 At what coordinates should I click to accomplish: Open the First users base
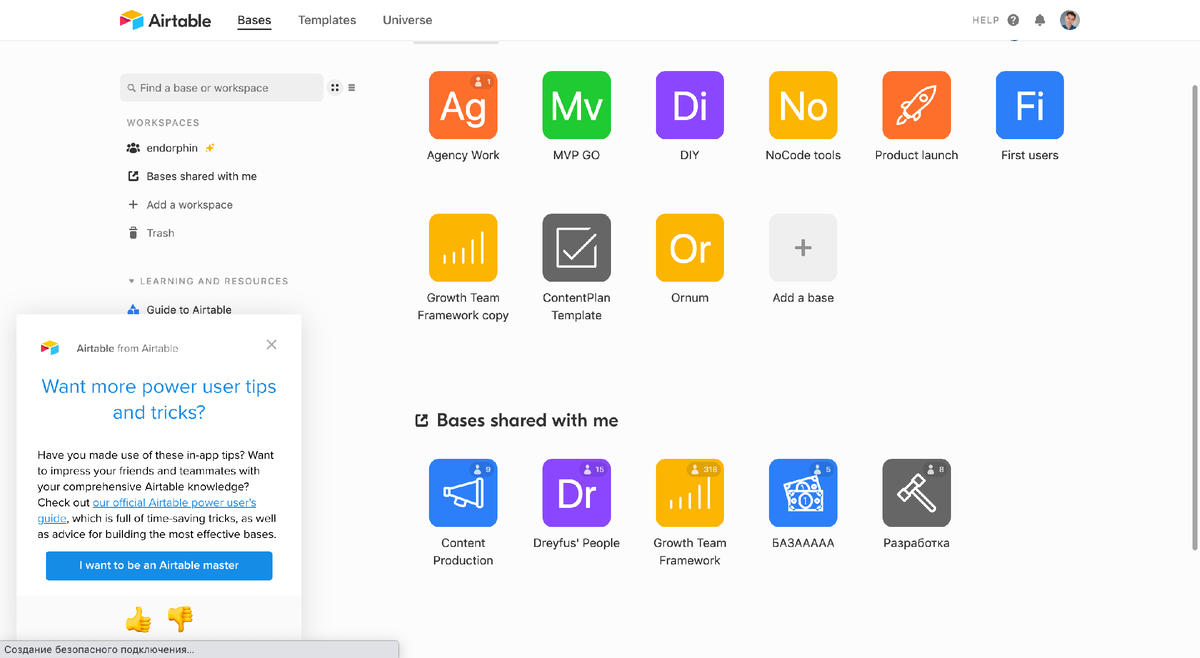(x=1029, y=105)
